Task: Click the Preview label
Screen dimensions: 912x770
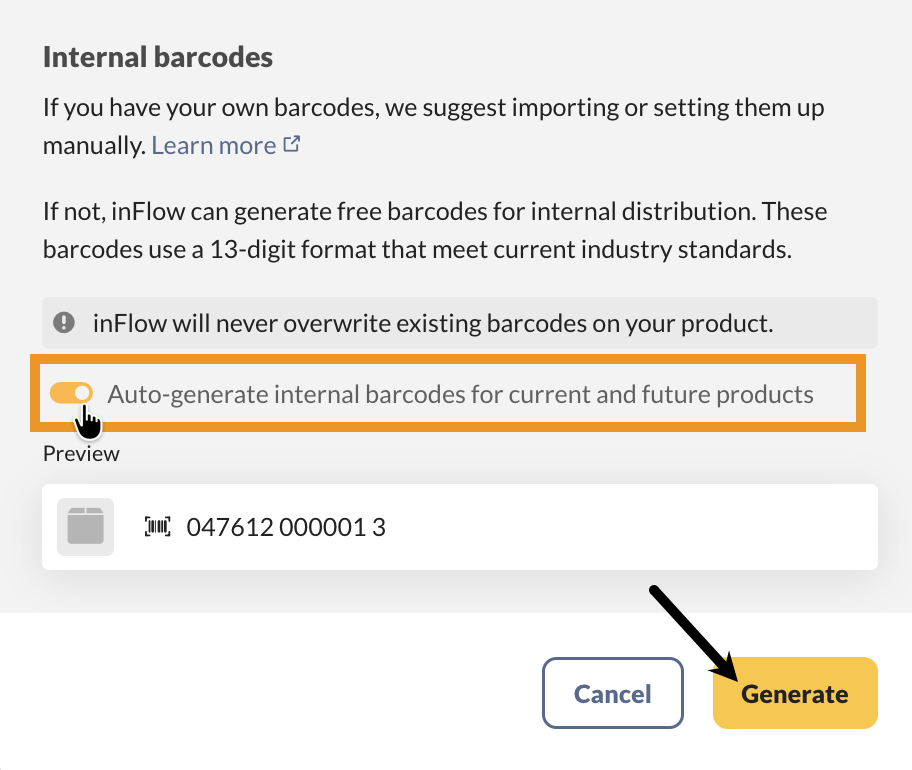Action: pyautogui.click(x=81, y=454)
